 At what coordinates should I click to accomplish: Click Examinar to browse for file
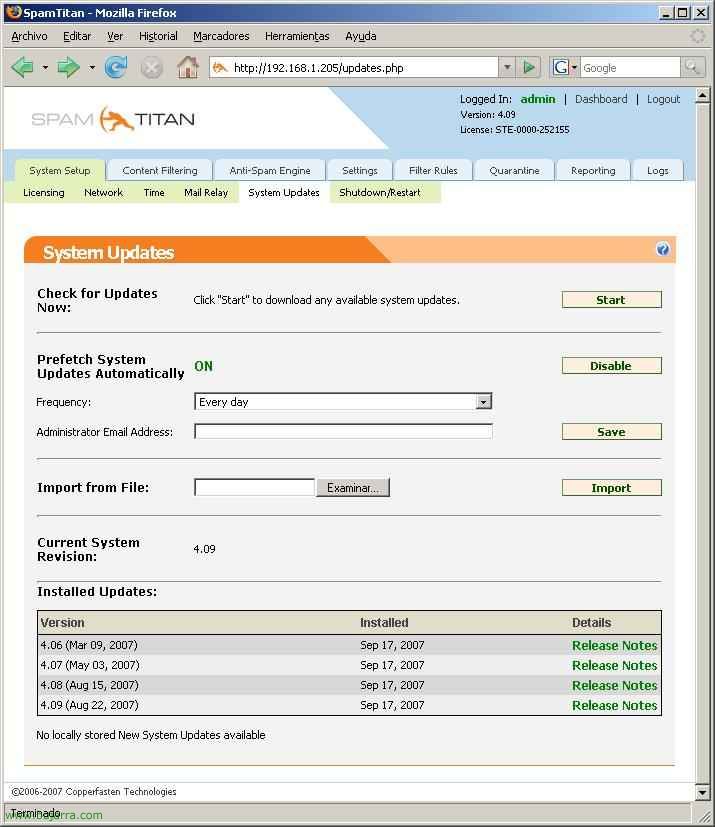coord(353,487)
